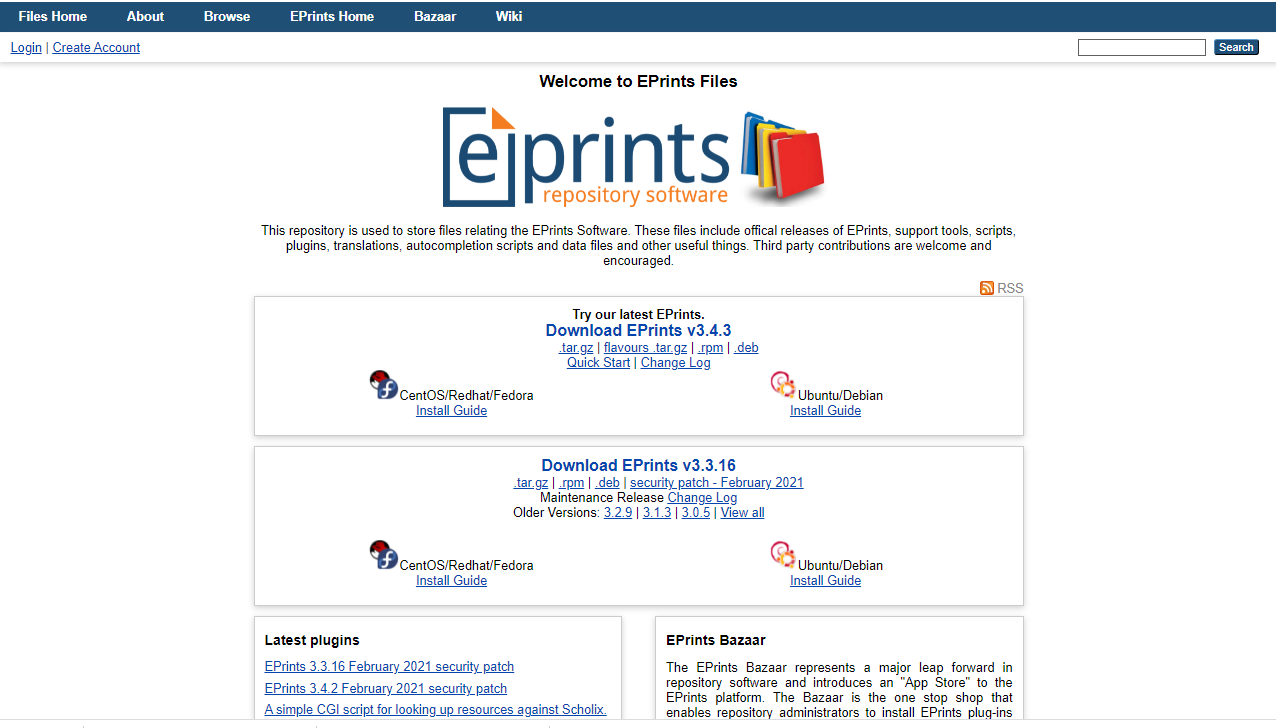1276x728 pixels.
Task: Download EPrints v3.4.3 as .tar.gz
Action: 575,347
